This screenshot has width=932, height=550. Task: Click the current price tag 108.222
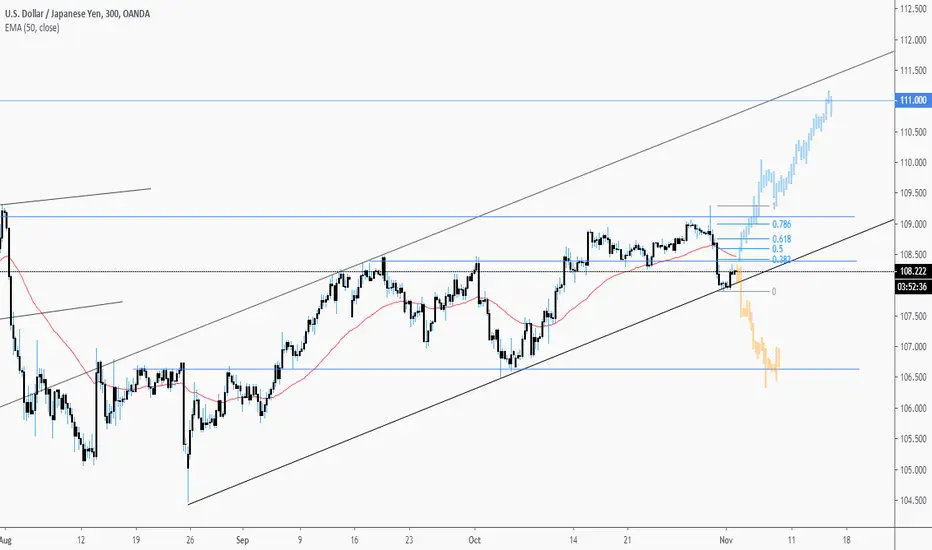913,272
